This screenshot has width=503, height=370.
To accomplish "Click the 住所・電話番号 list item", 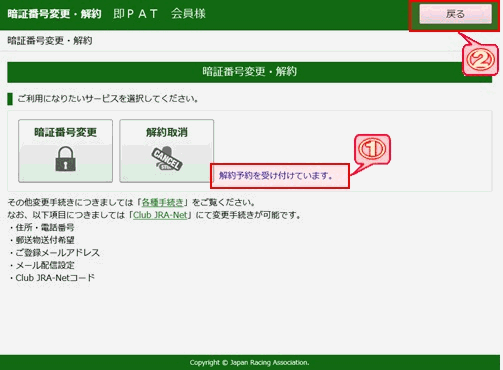I will pyautogui.click(x=45, y=228).
